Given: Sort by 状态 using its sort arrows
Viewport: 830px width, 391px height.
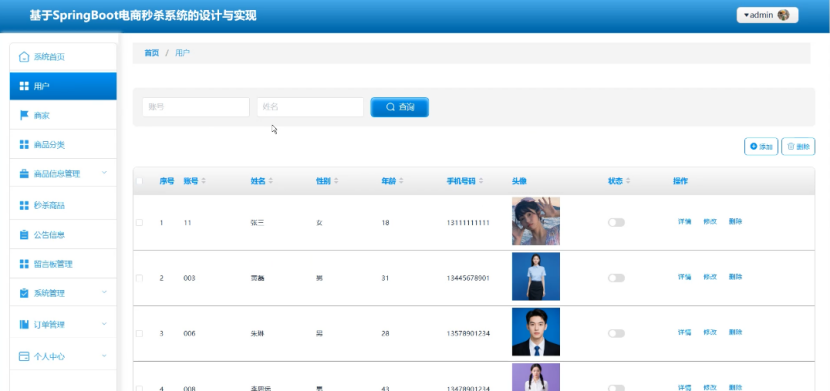Looking at the screenshot, I should pyautogui.click(x=628, y=181).
